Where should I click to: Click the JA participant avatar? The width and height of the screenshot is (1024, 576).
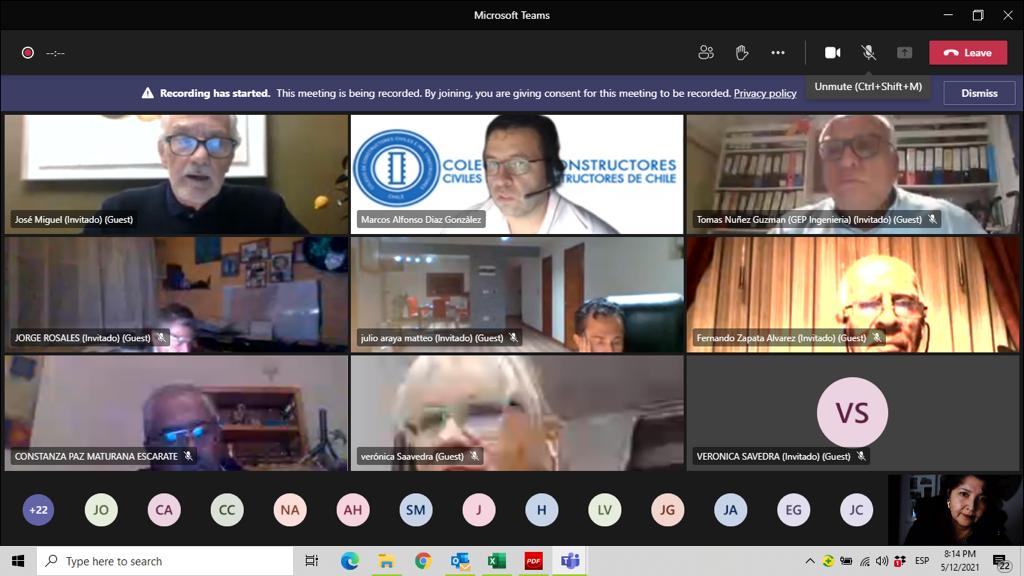click(x=730, y=510)
